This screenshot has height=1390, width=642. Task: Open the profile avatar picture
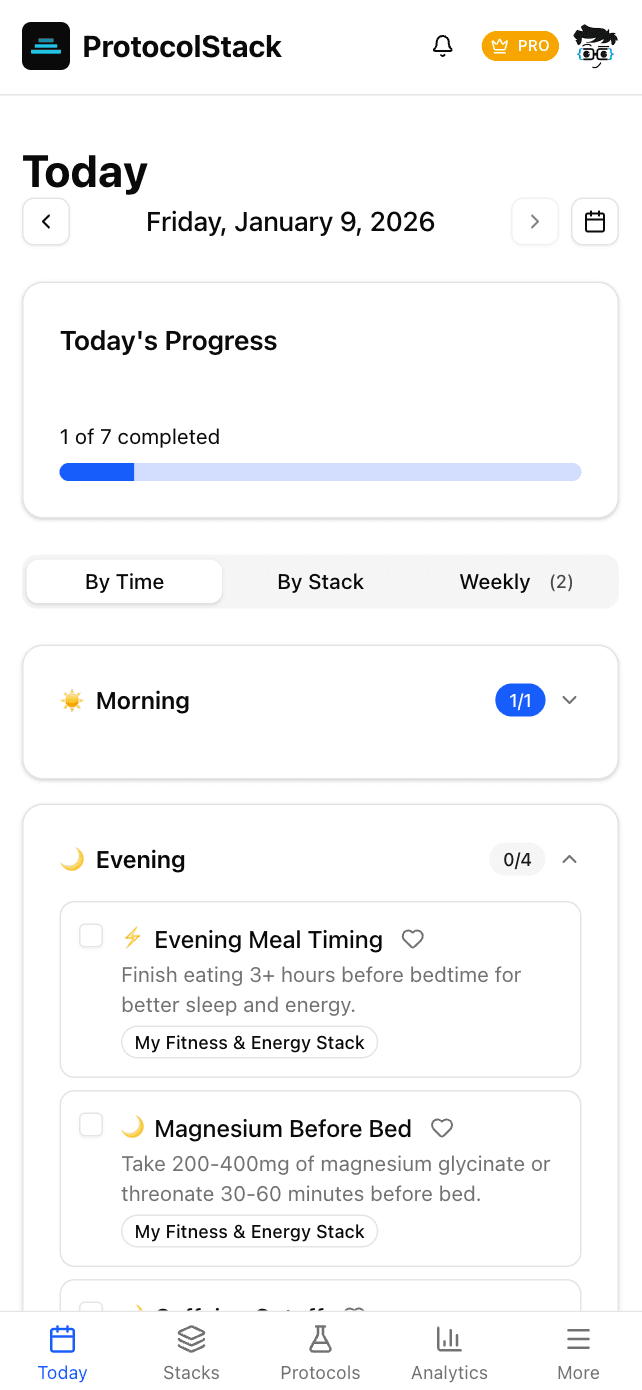click(595, 45)
